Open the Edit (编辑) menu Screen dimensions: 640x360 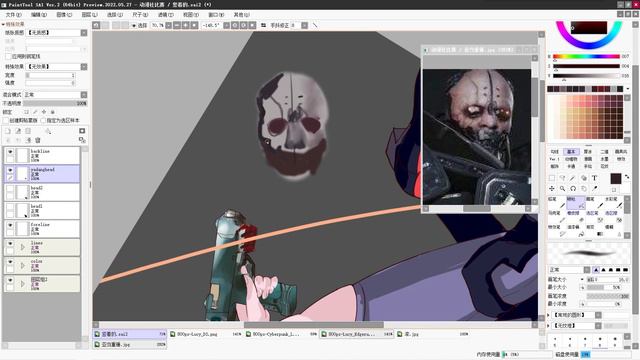coord(39,15)
